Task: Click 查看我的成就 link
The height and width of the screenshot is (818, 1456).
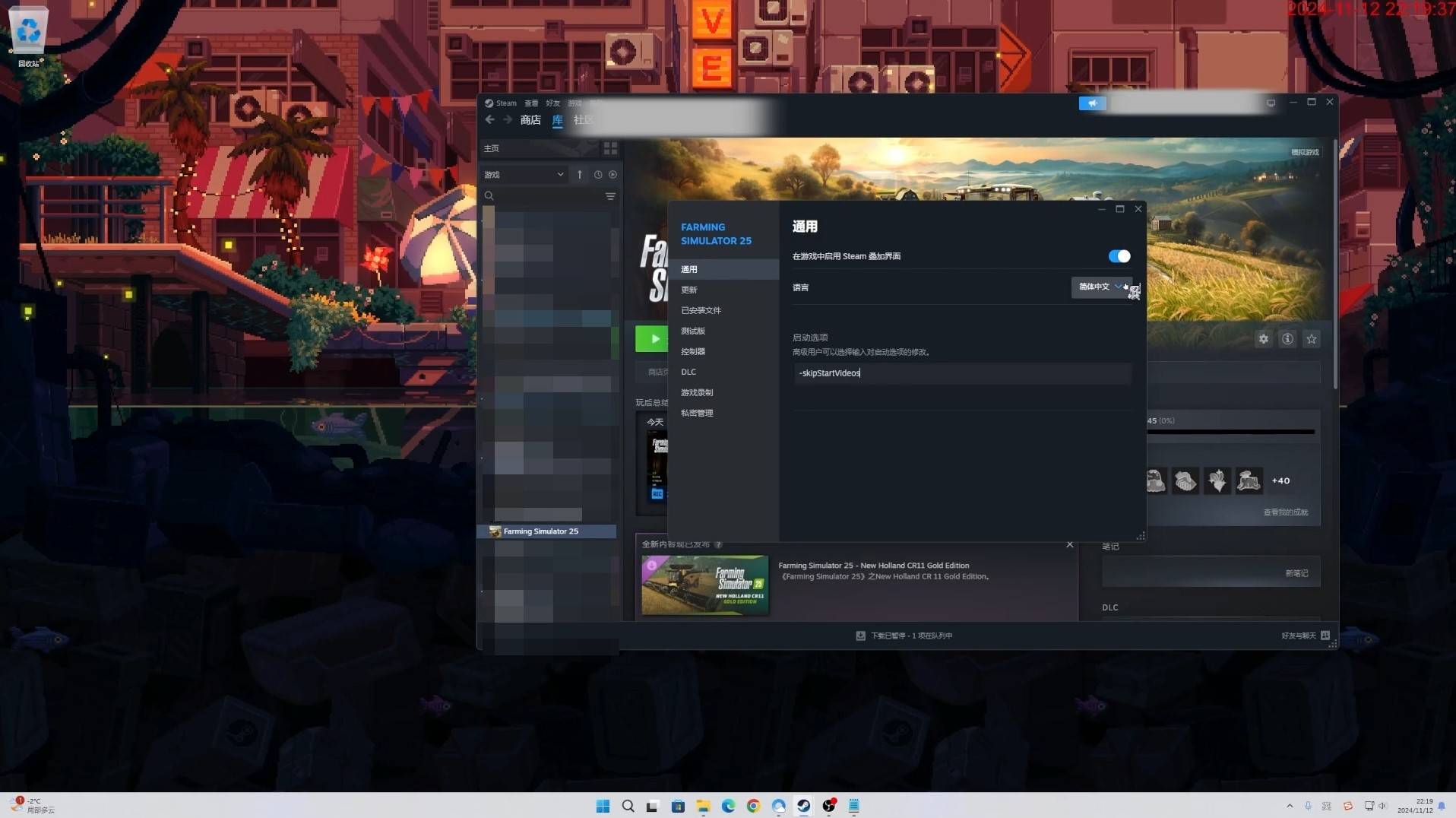Action: pyautogui.click(x=1286, y=512)
